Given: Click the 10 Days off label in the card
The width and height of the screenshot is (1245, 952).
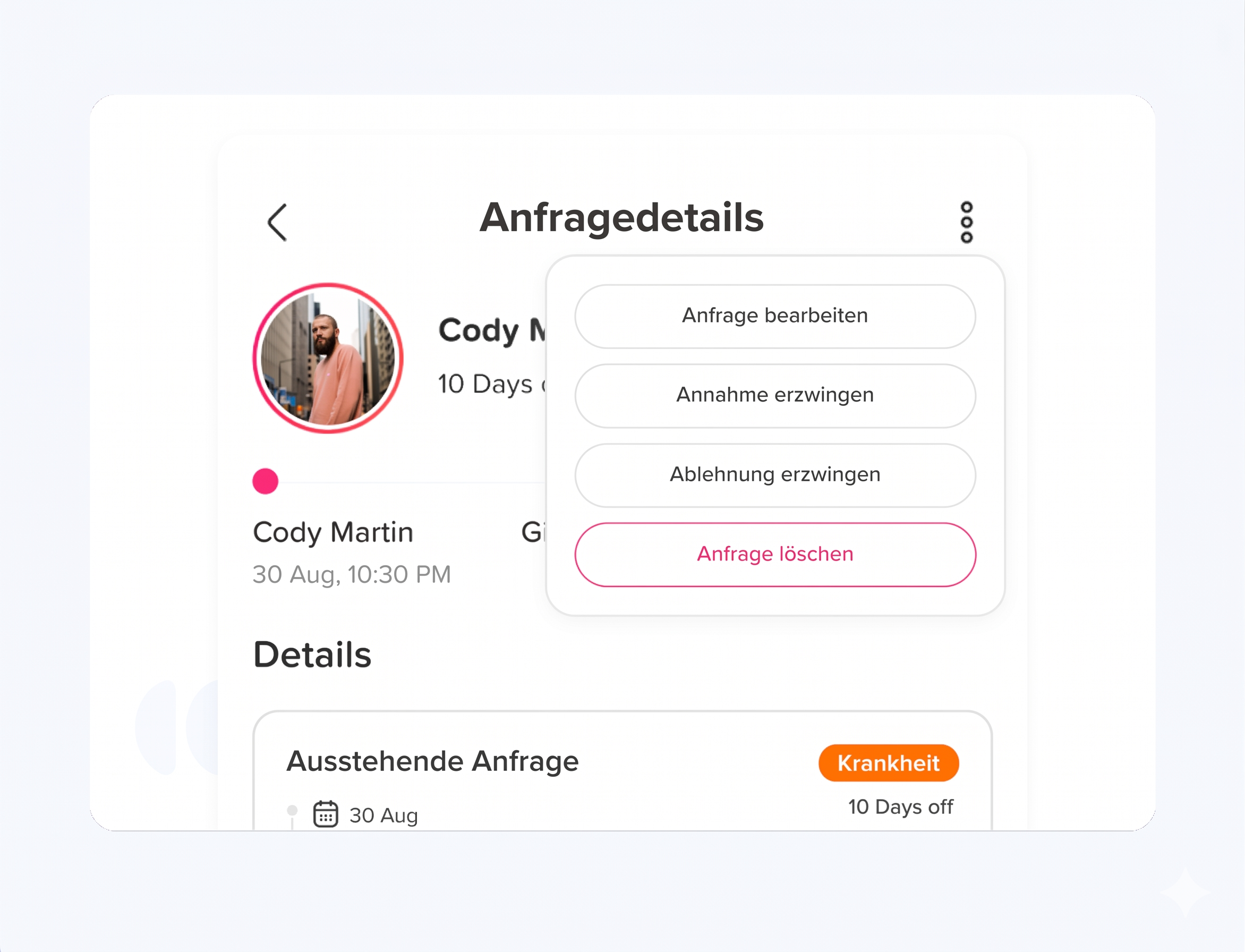Looking at the screenshot, I should 900,806.
